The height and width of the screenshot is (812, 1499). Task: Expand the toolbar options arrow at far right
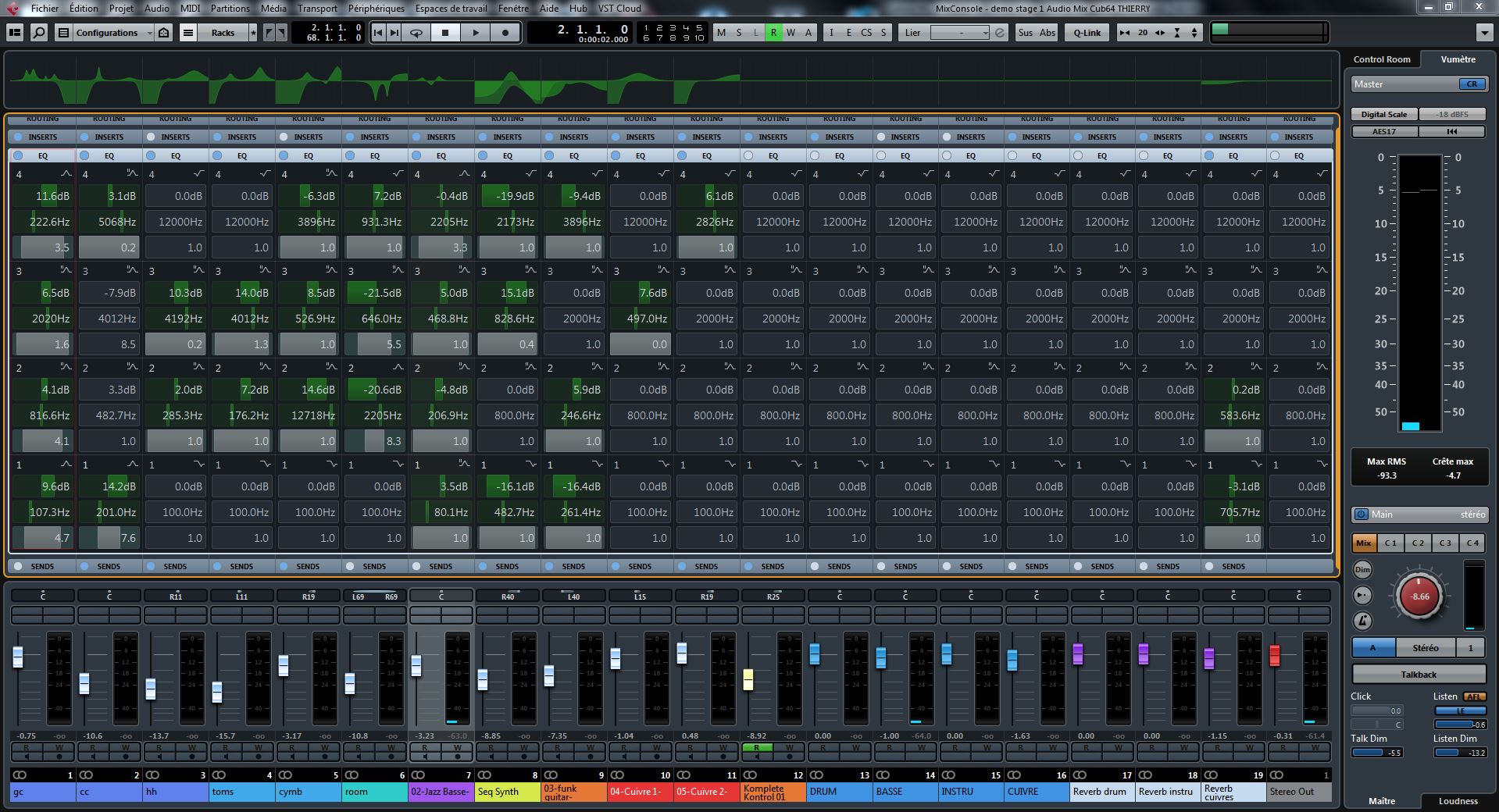click(1484, 33)
